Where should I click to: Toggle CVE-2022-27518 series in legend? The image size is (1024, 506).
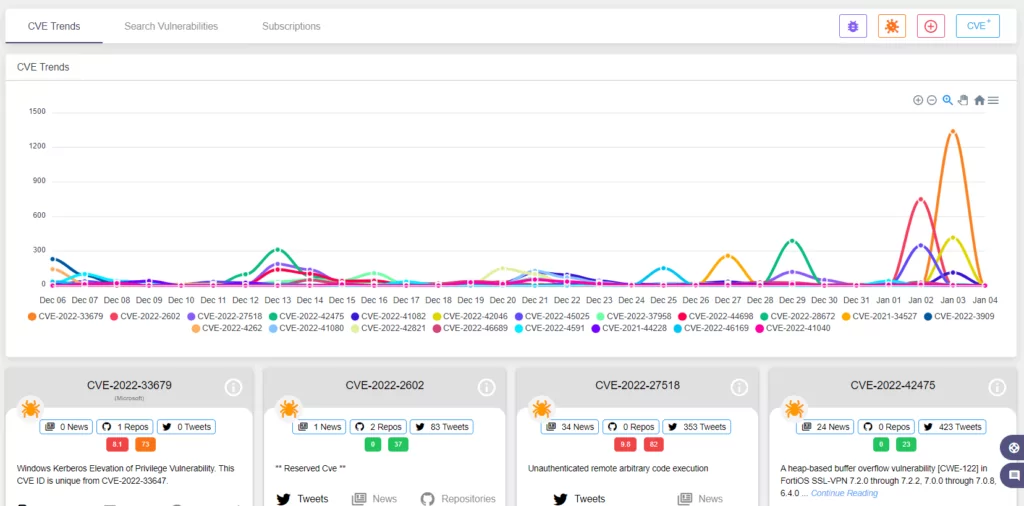tap(225, 316)
